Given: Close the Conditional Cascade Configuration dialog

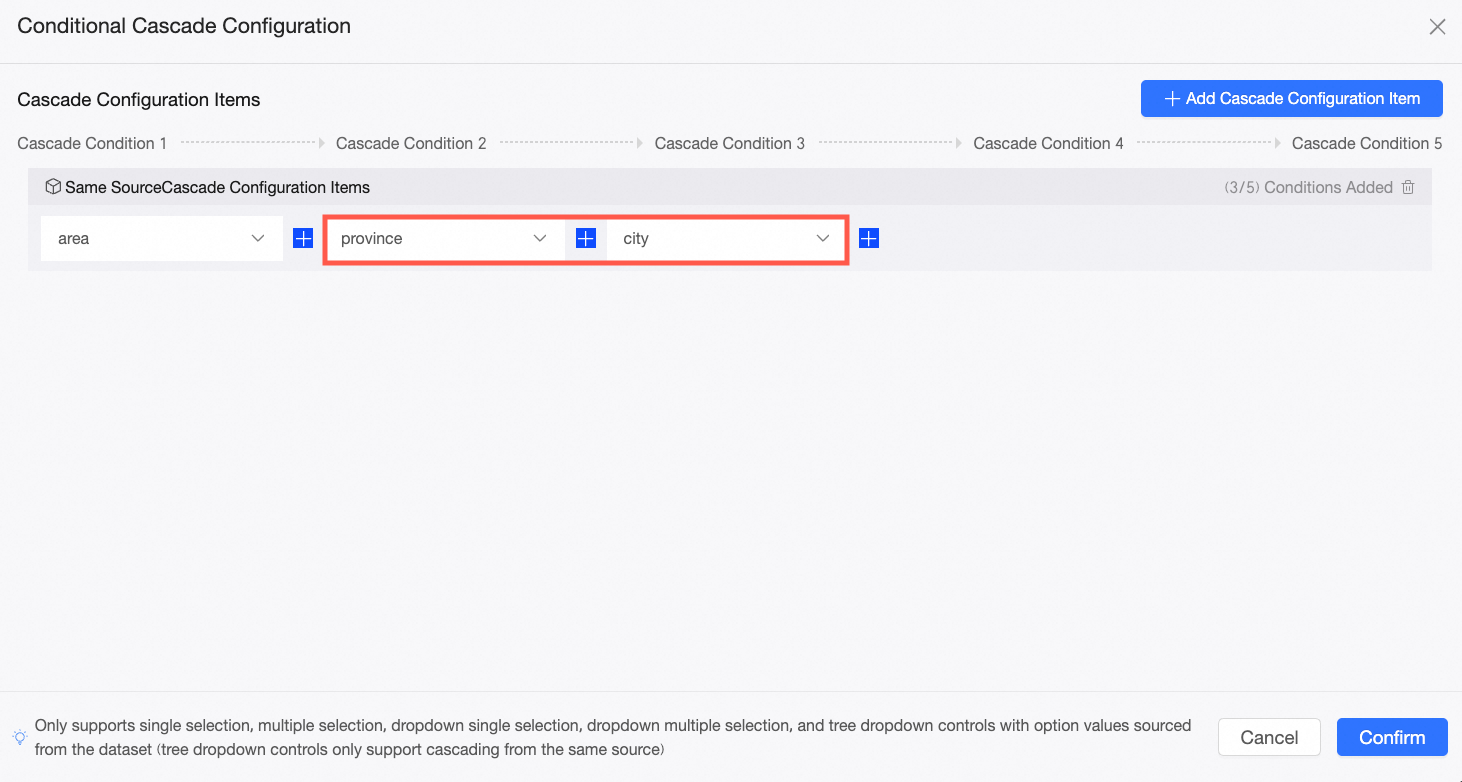Looking at the screenshot, I should [x=1437, y=27].
